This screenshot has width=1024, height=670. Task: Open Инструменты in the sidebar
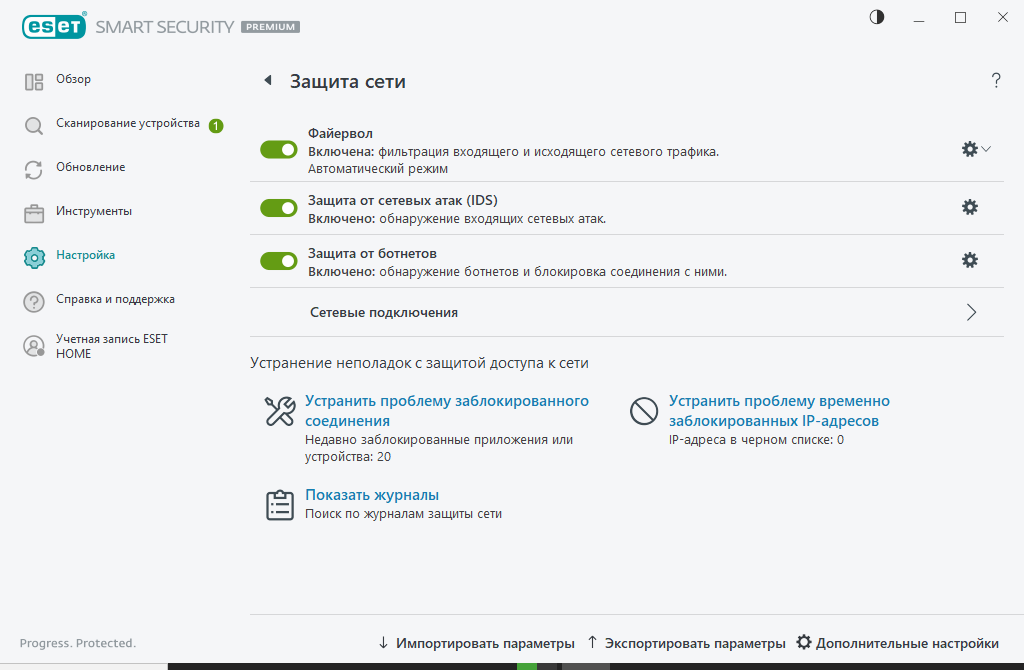(x=94, y=211)
